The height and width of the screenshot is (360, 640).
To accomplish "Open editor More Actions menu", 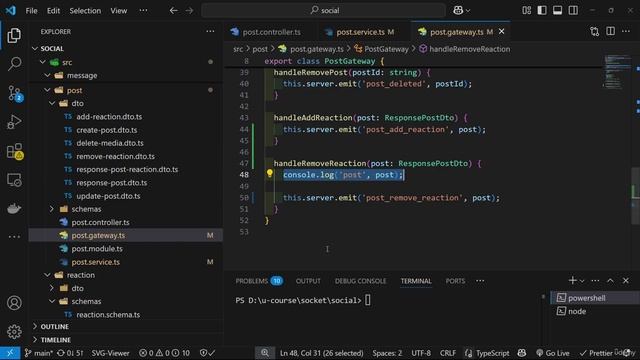I will point(626,31).
